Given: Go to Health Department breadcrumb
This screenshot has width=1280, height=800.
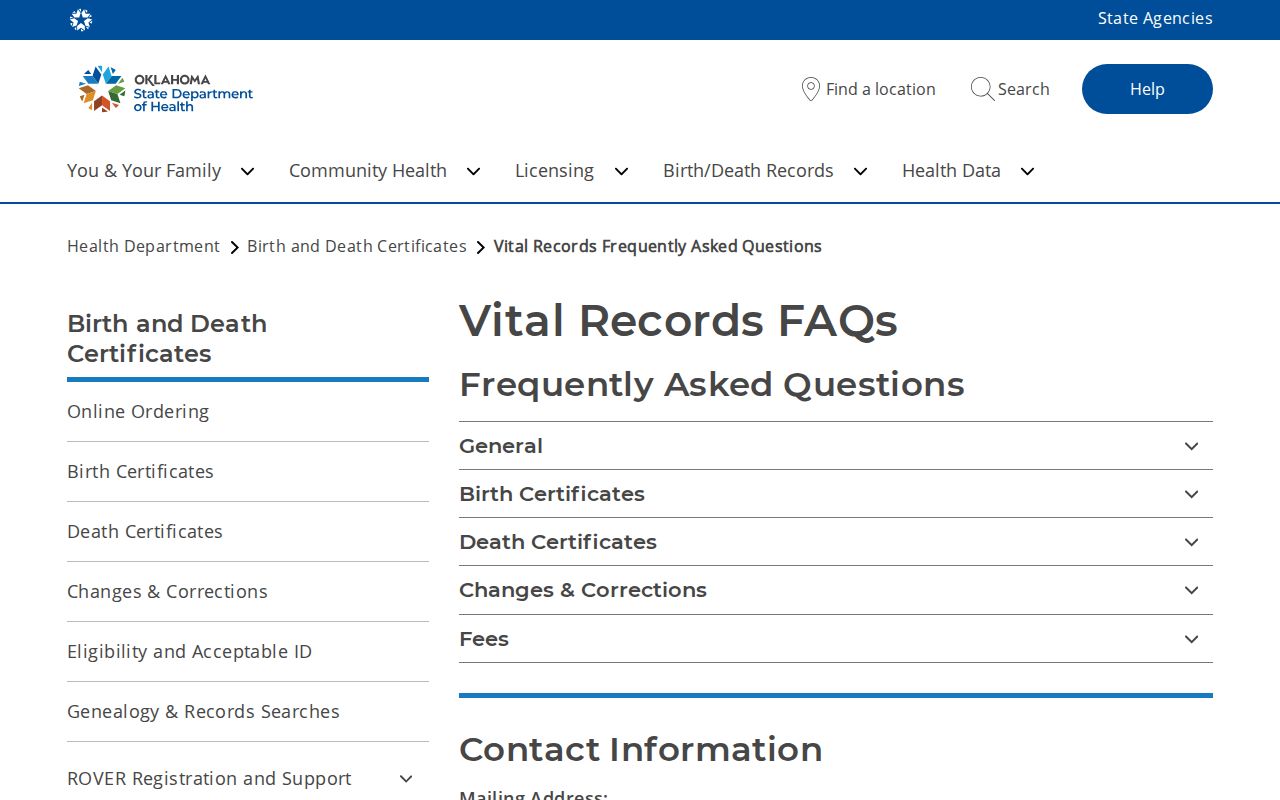Looking at the screenshot, I should 143,246.
